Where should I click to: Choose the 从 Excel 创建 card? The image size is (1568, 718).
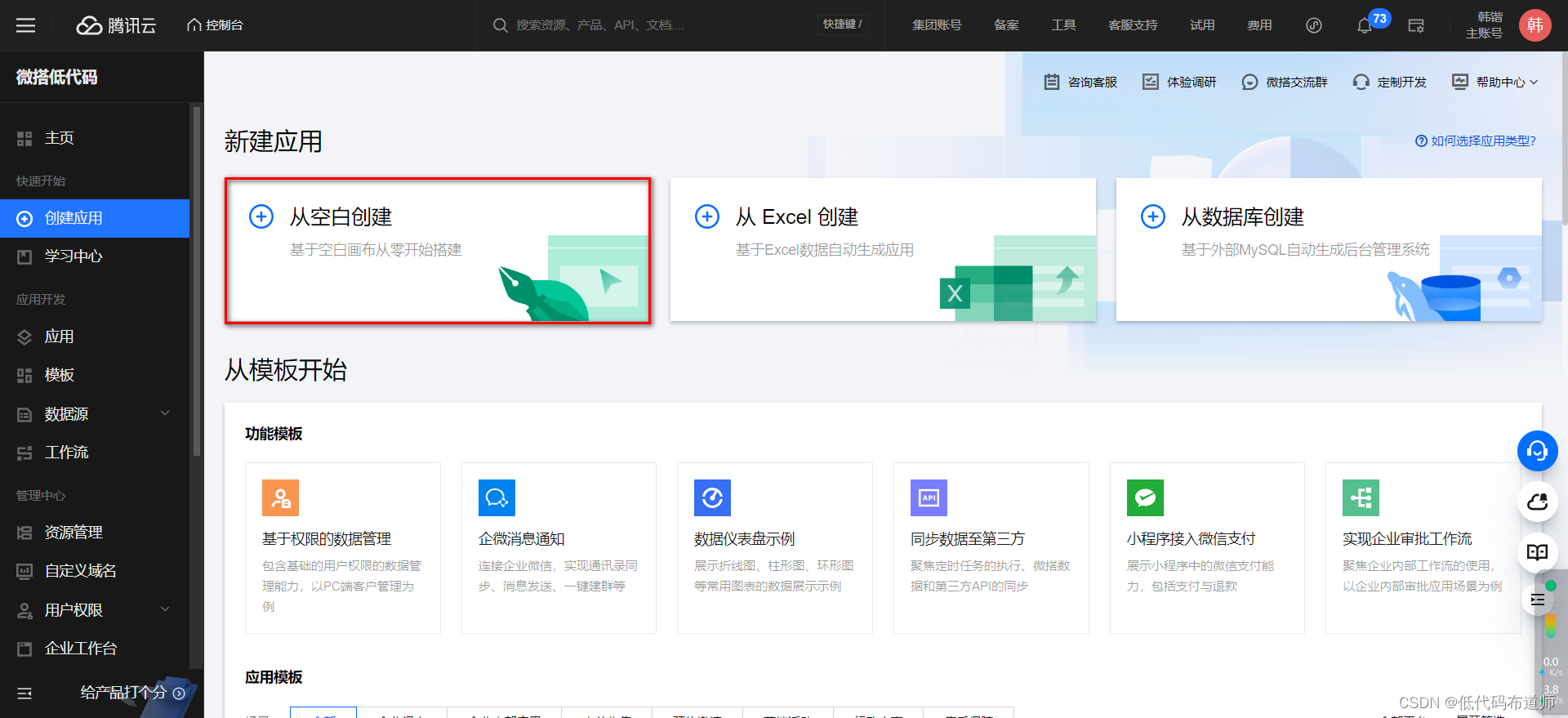click(x=883, y=250)
